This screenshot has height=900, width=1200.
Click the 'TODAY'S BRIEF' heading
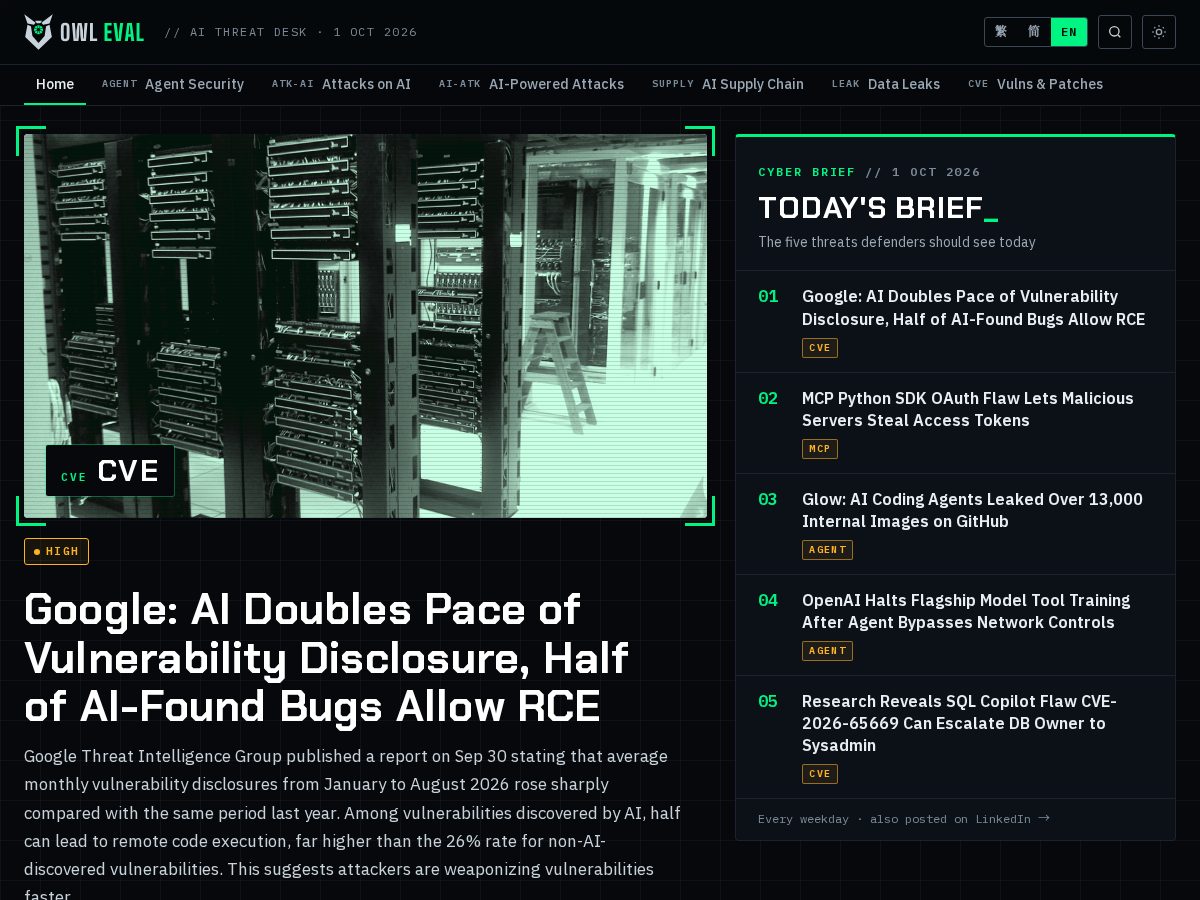coord(878,208)
